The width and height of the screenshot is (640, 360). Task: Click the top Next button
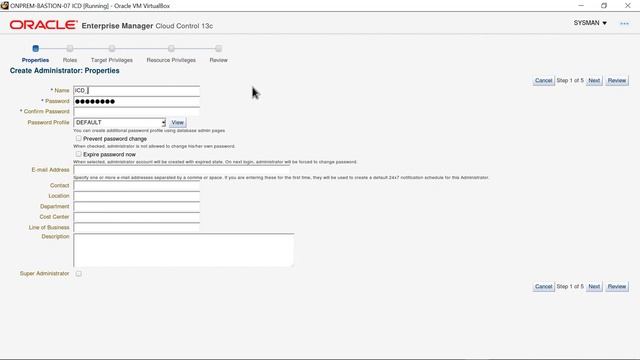point(594,80)
